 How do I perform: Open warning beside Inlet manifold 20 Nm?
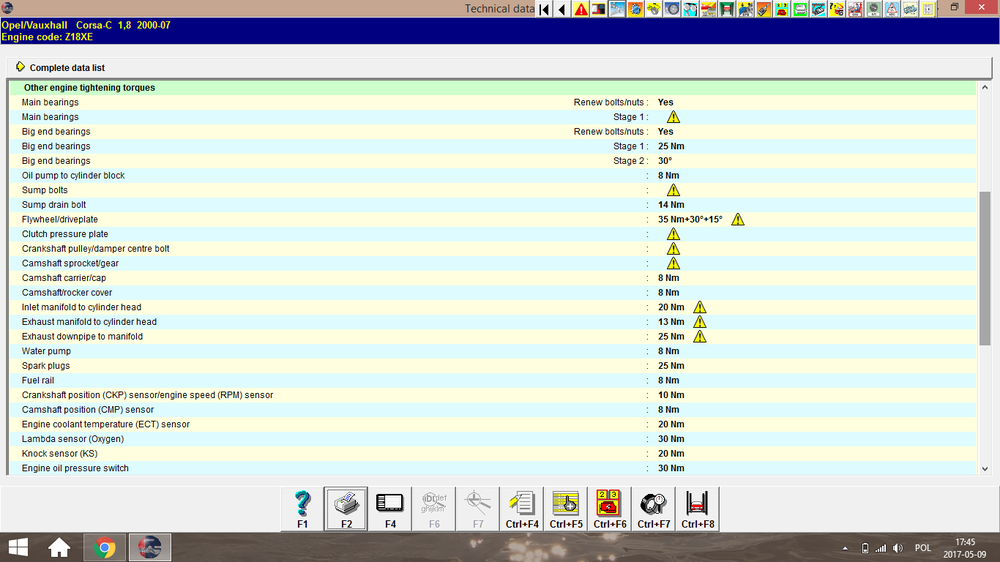pyautogui.click(x=700, y=307)
